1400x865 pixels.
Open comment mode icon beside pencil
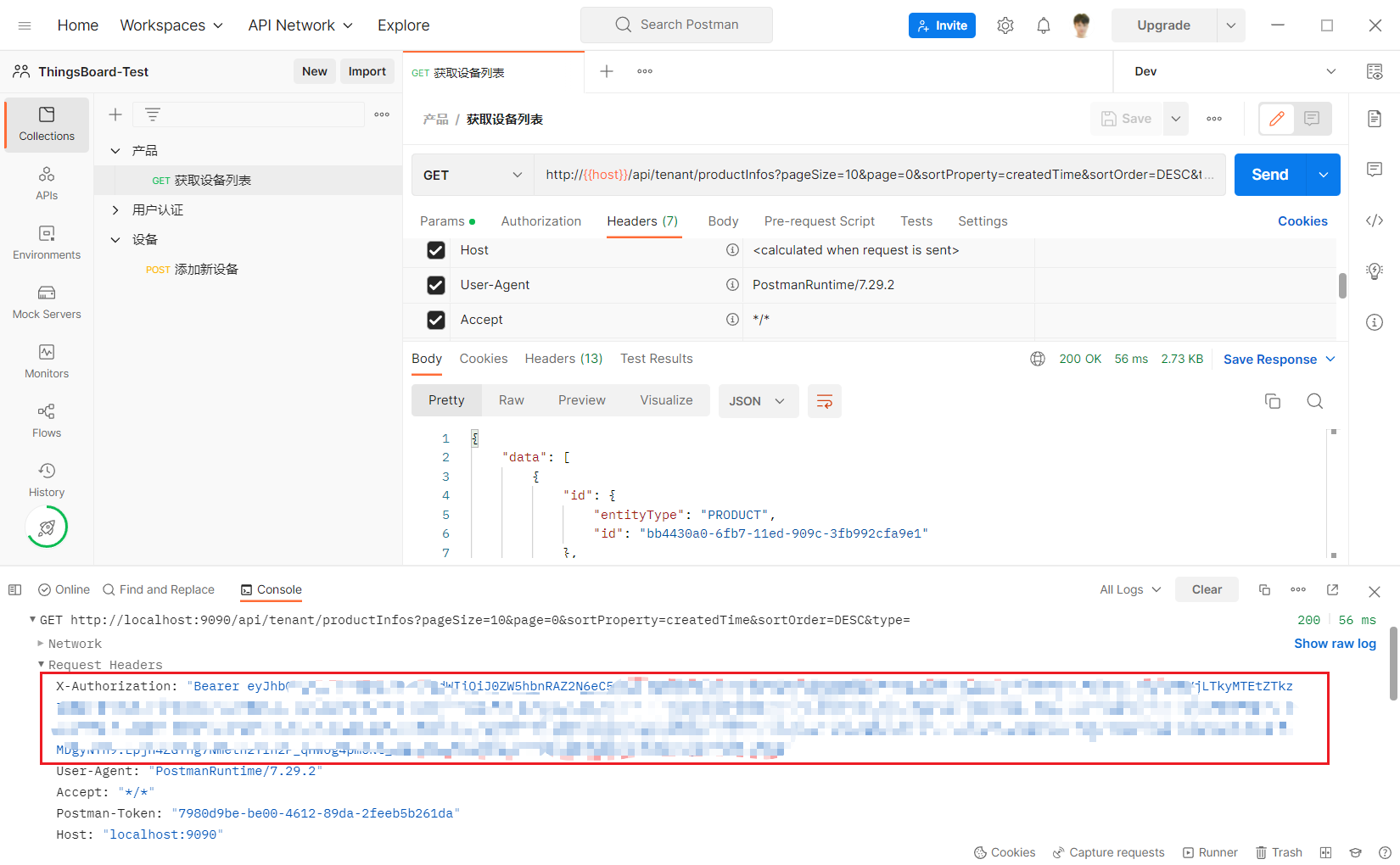[1312, 119]
